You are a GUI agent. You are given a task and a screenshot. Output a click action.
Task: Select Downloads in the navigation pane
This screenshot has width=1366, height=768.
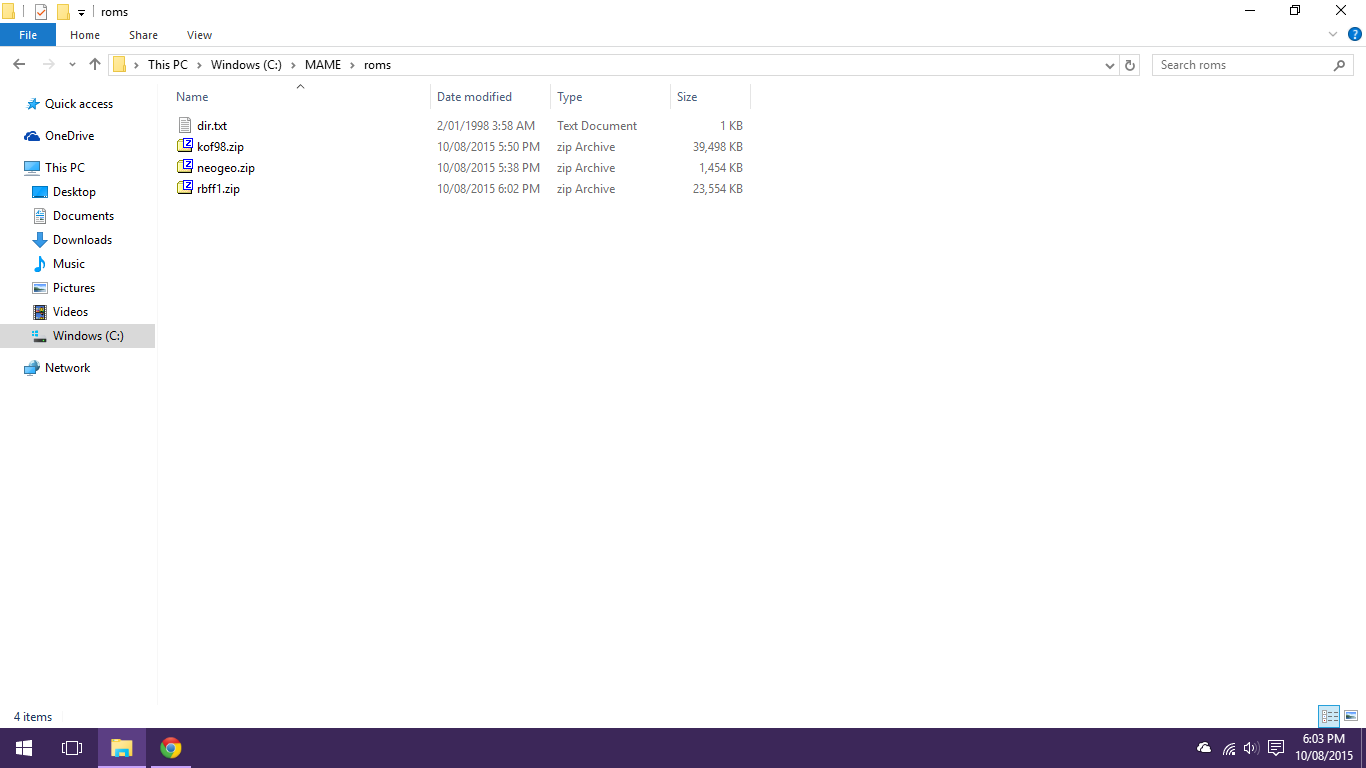click(82, 240)
